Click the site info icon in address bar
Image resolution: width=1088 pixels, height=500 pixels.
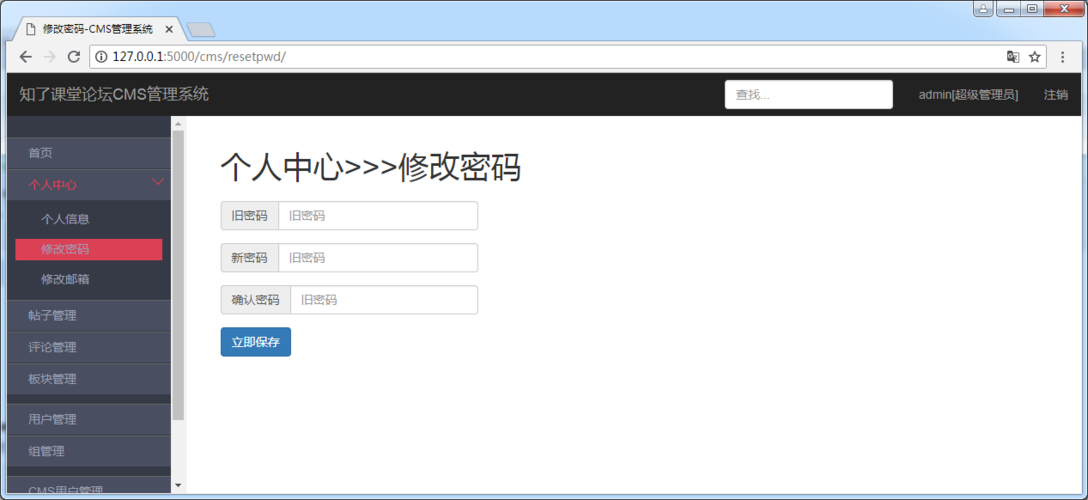point(101,57)
